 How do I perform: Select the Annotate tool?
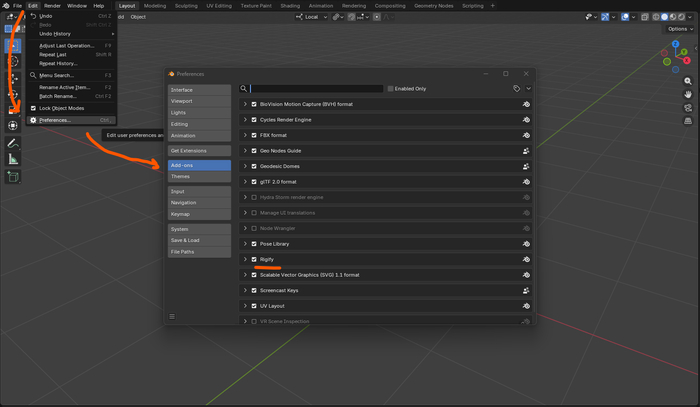(x=13, y=142)
